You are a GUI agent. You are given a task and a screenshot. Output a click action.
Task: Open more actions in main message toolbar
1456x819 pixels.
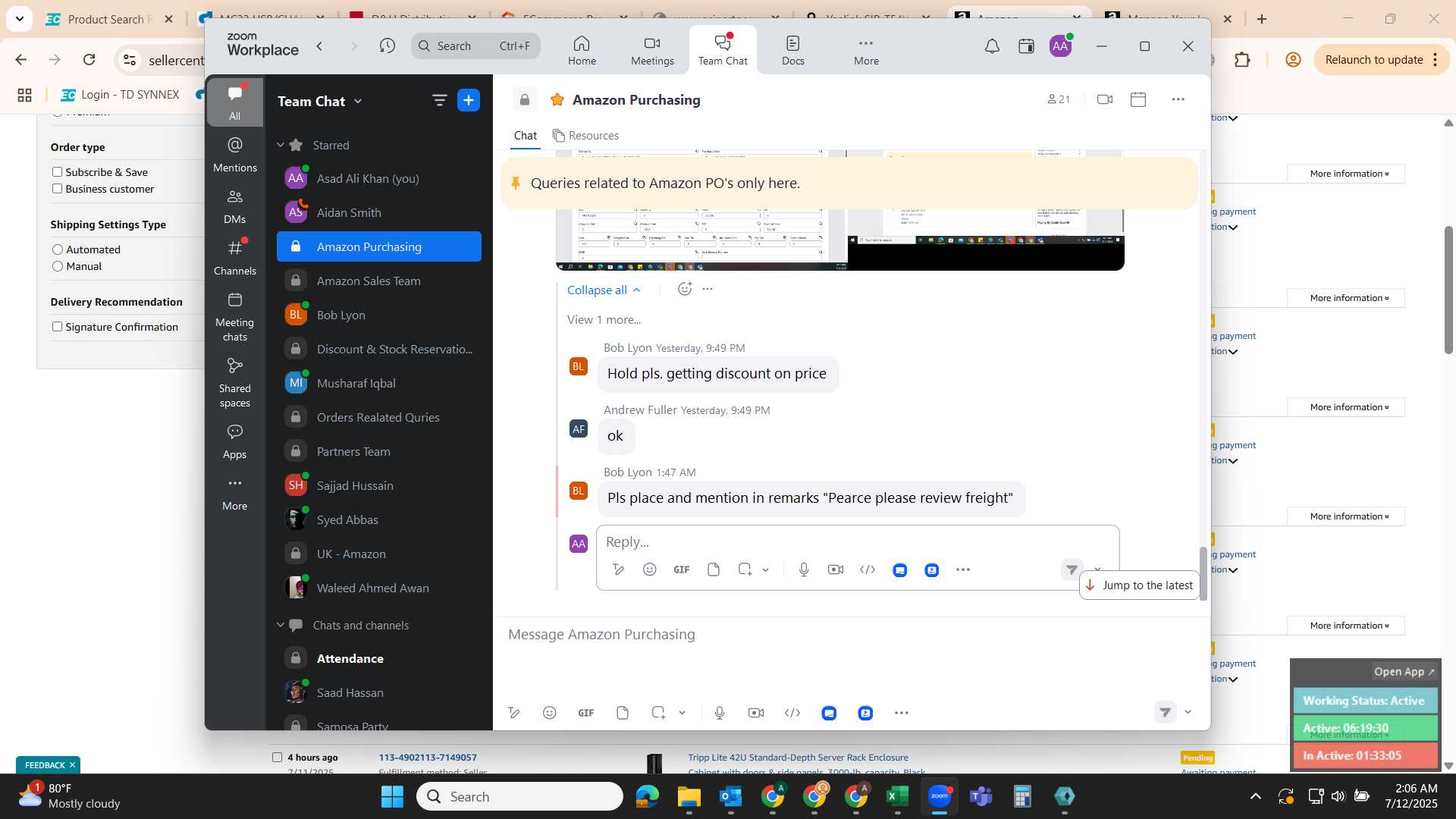[x=902, y=713]
